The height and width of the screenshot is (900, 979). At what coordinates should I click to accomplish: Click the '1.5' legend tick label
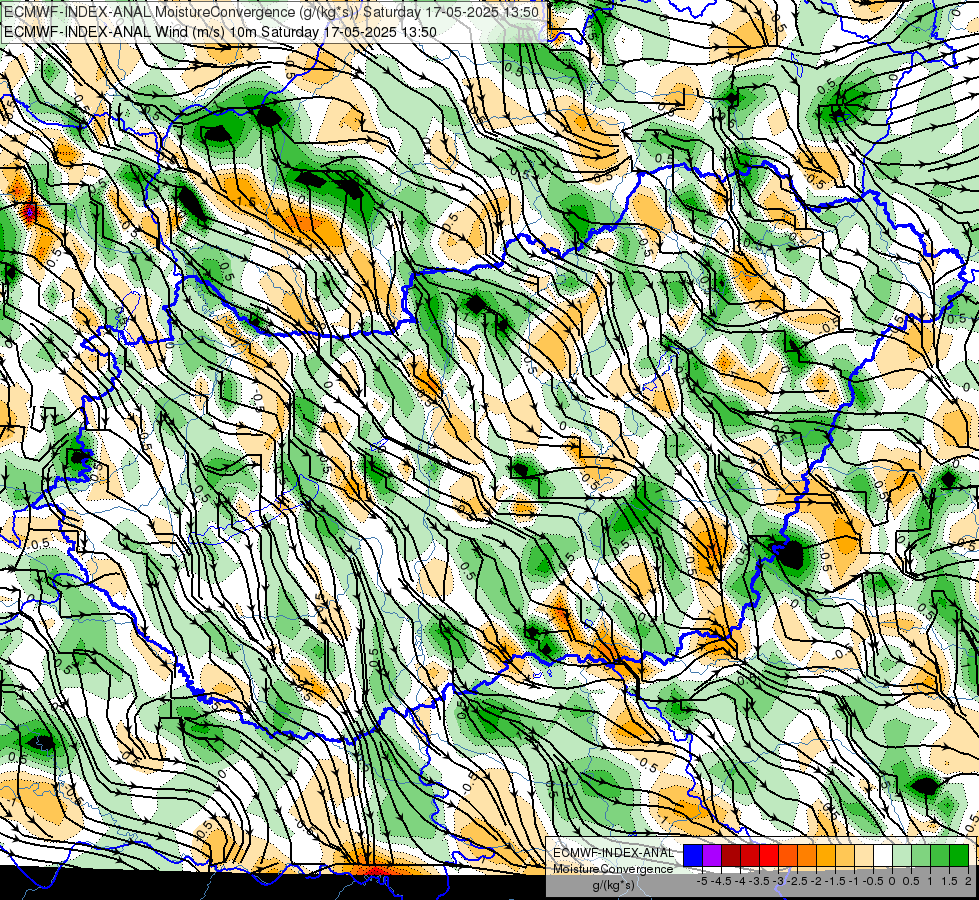(949, 881)
